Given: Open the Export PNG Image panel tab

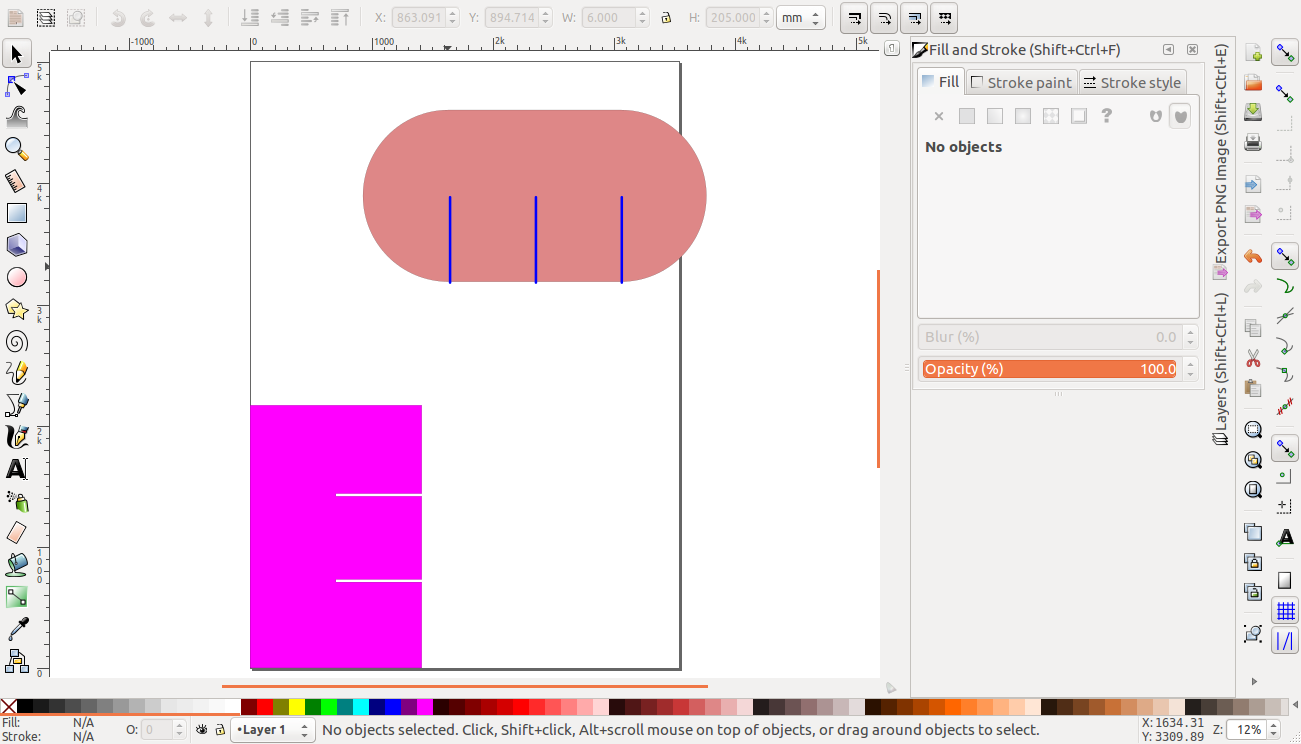Looking at the screenshot, I should pyautogui.click(x=1220, y=161).
